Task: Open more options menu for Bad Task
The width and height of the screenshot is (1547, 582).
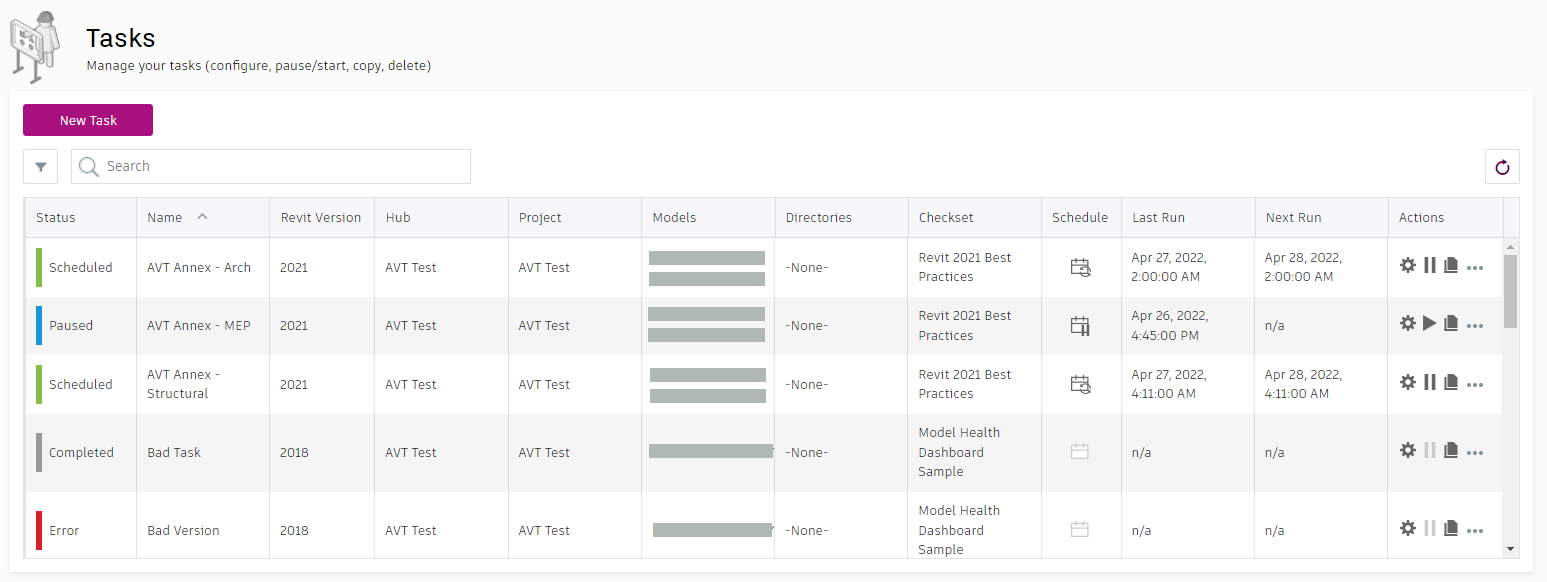Action: tap(1475, 453)
